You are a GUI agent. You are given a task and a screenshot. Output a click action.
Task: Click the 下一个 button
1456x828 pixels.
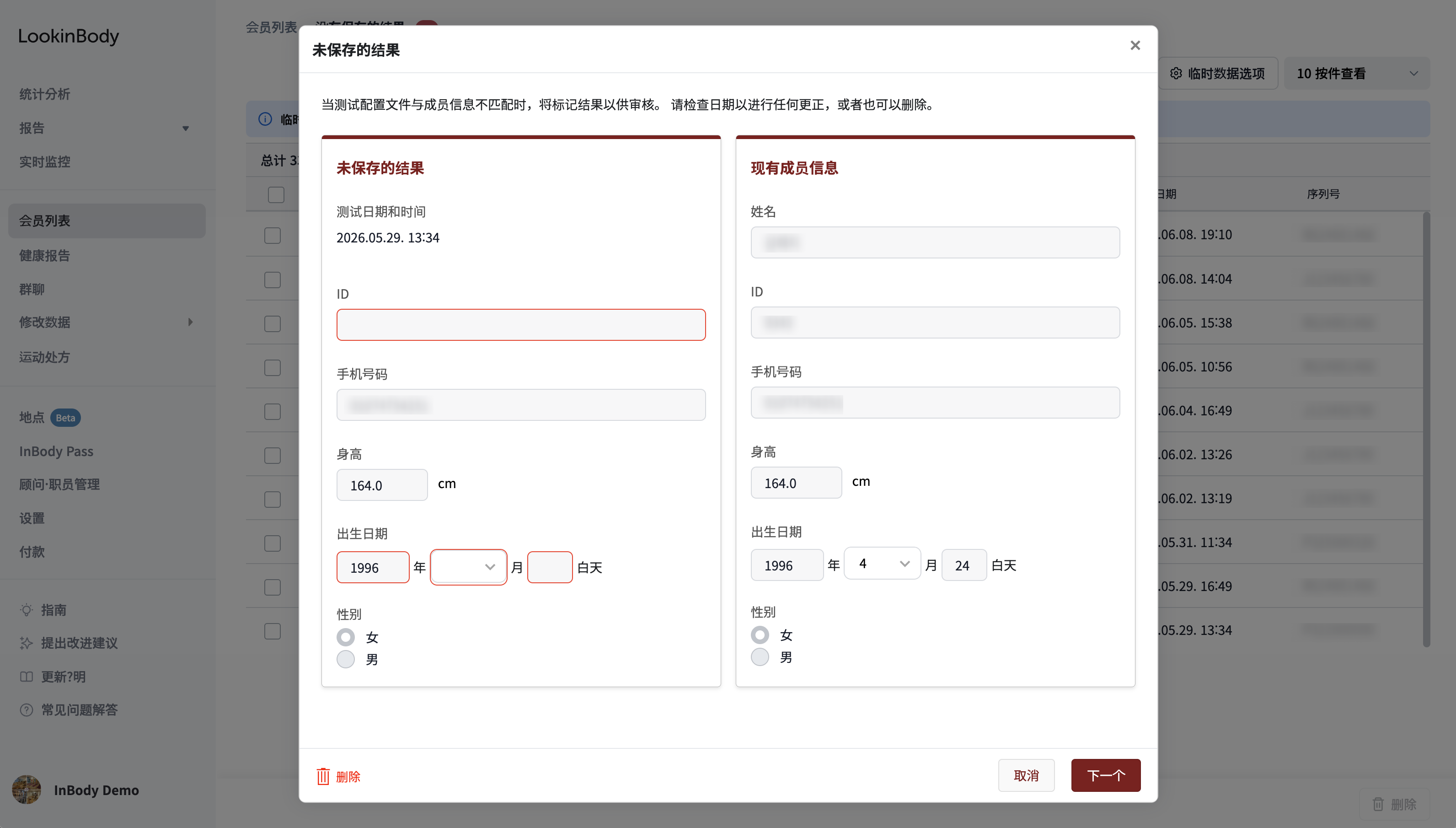click(x=1105, y=775)
